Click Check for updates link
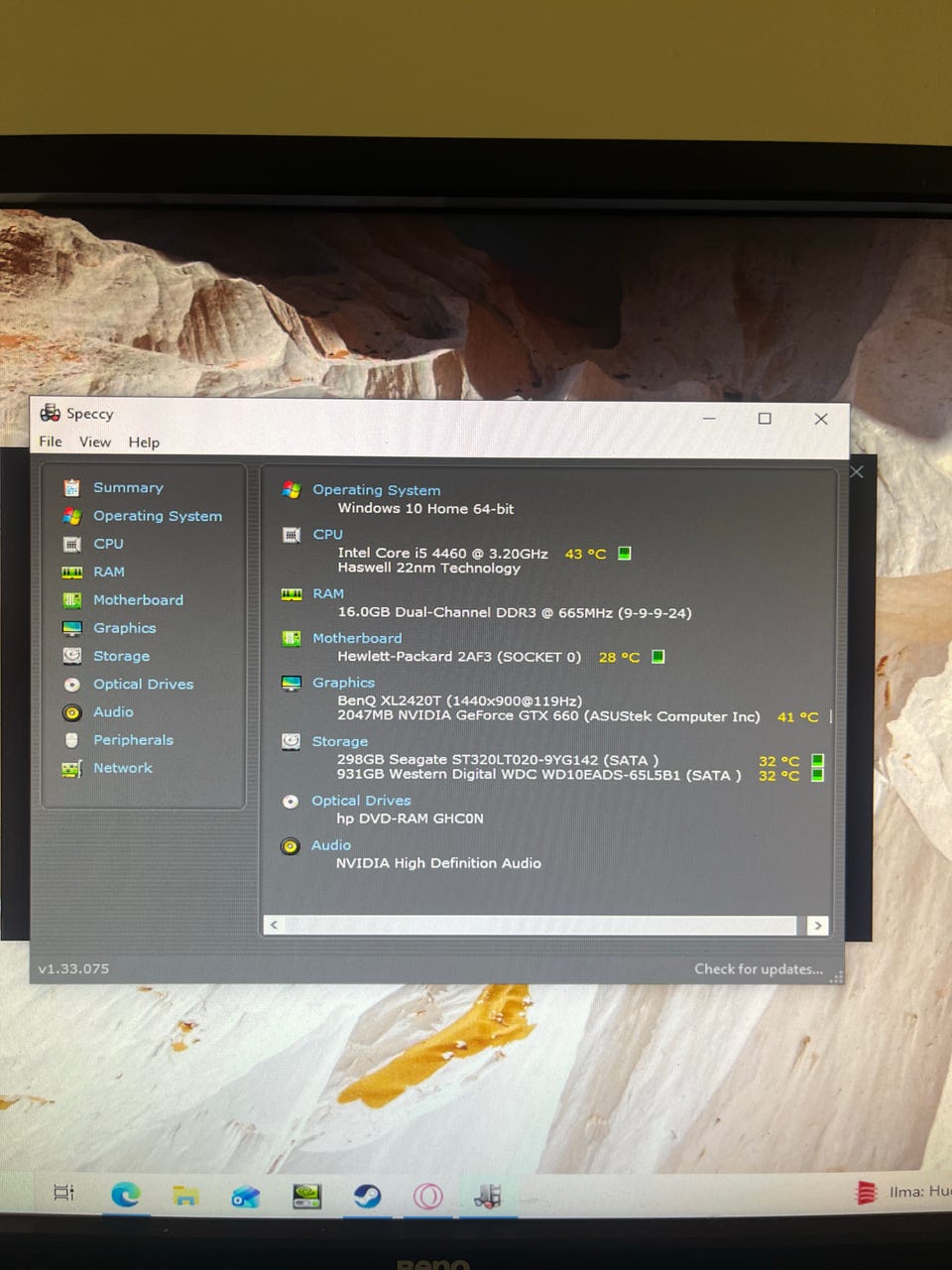Viewport: 952px width, 1270px height. click(x=759, y=969)
